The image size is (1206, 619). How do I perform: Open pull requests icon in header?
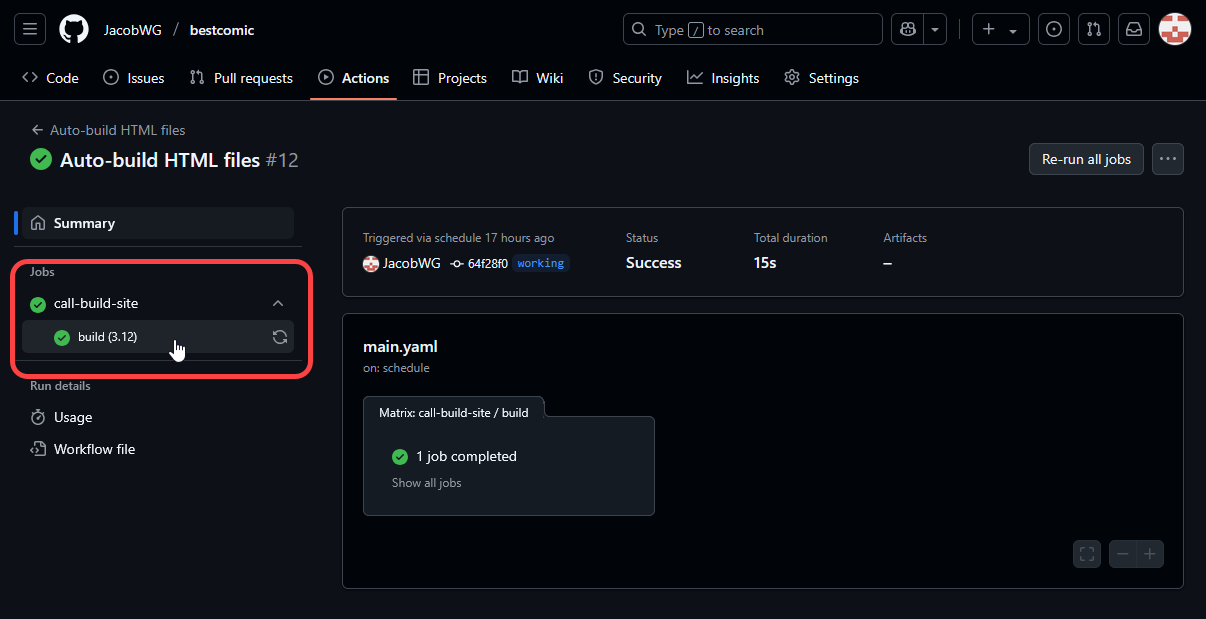click(x=1094, y=30)
